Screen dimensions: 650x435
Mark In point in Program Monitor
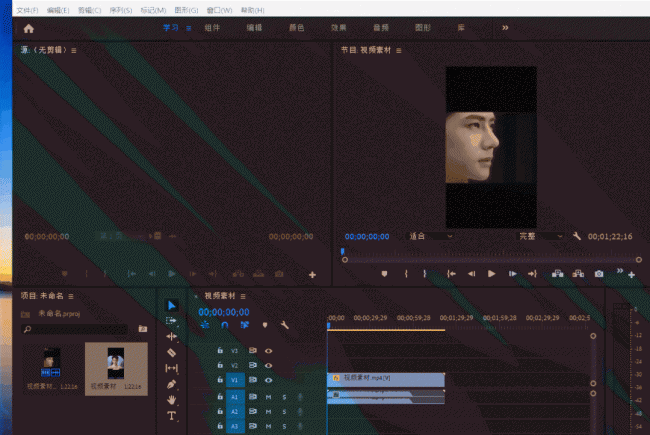coord(406,274)
